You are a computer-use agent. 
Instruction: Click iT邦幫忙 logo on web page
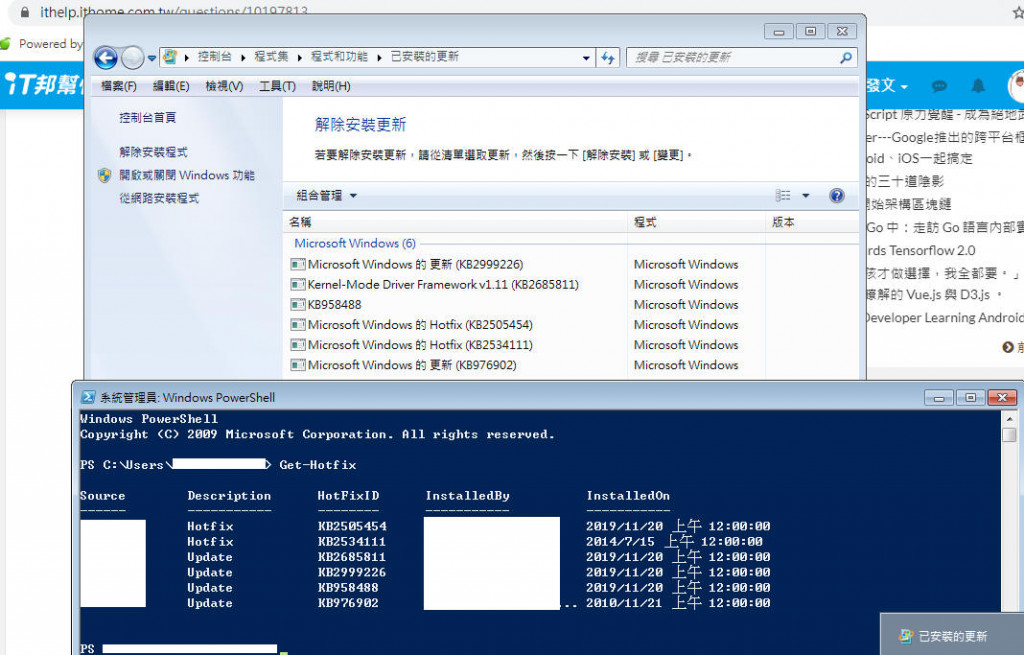(44, 85)
